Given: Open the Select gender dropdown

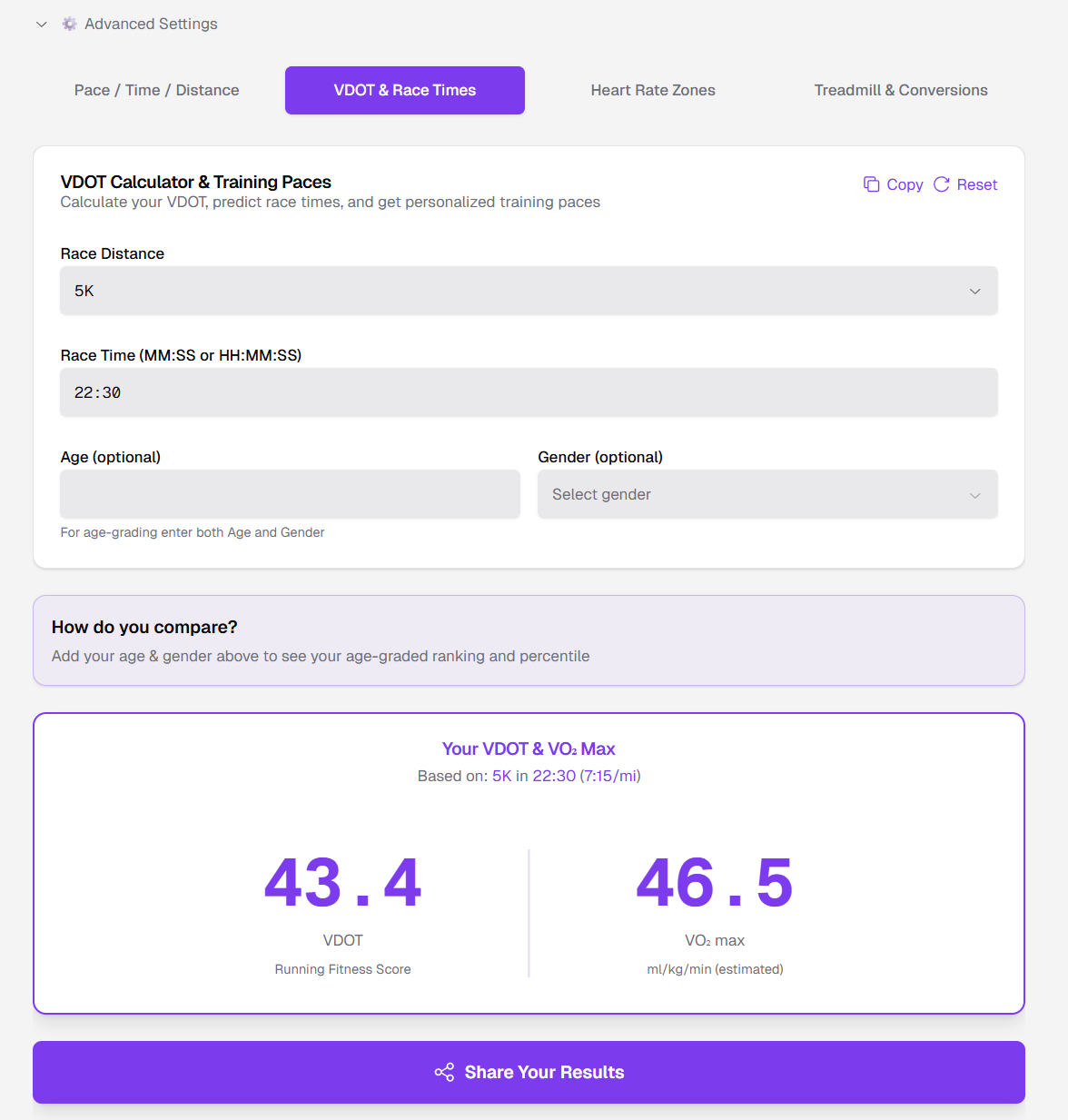Looking at the screenshot, I should 767,494.
